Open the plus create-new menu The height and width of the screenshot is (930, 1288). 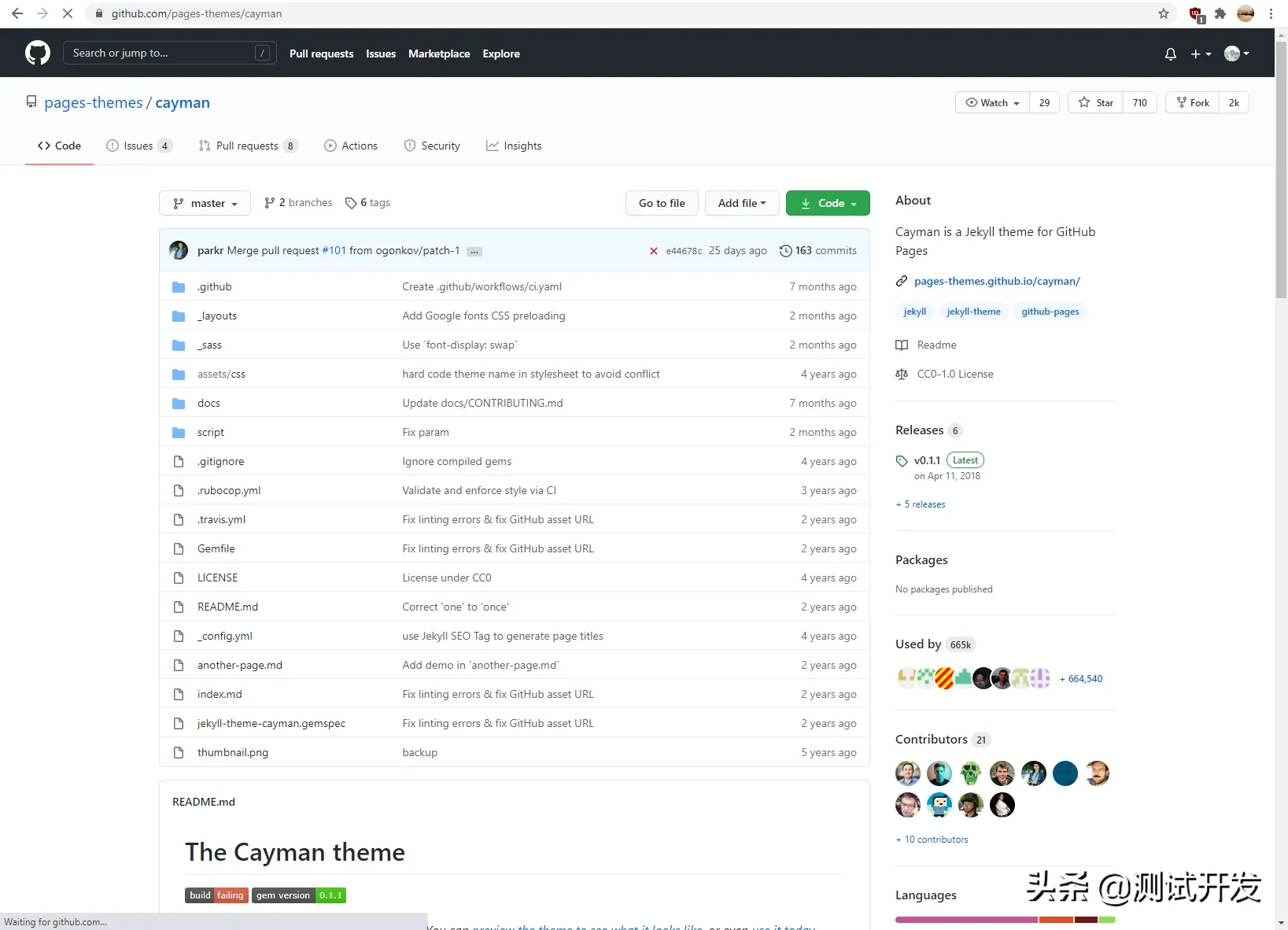point(1201,54)
